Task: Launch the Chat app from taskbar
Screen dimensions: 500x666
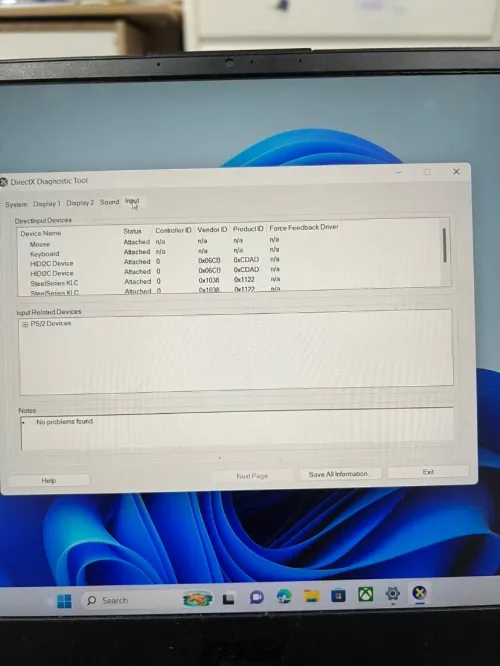Action: coord(256,598)
